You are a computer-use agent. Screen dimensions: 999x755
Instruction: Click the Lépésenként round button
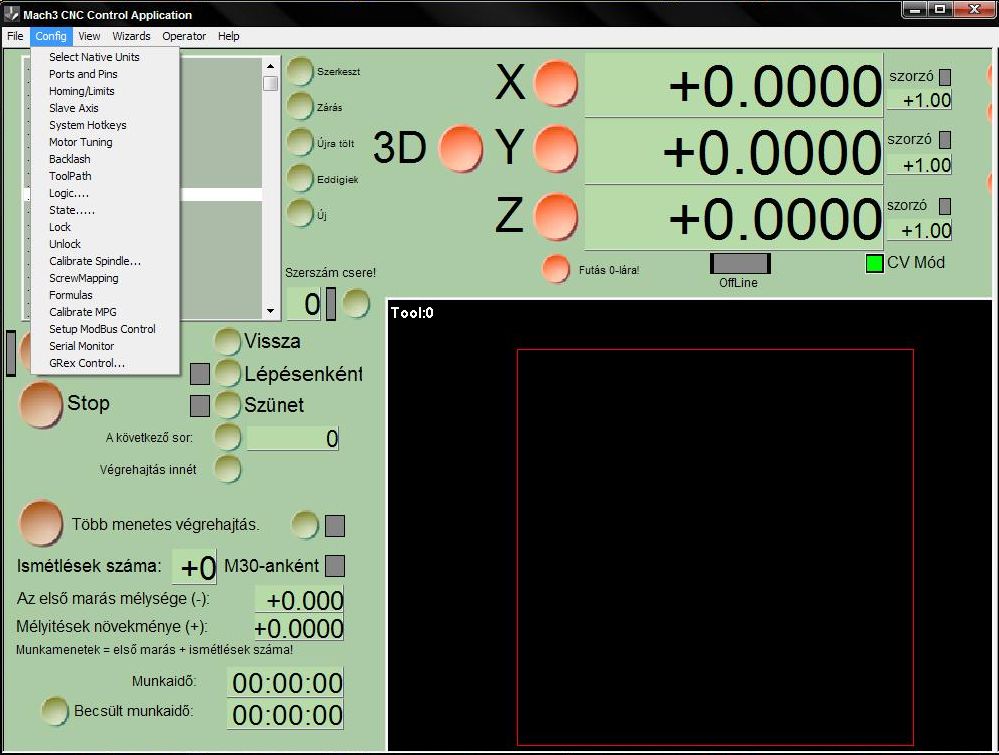point(227,373)
